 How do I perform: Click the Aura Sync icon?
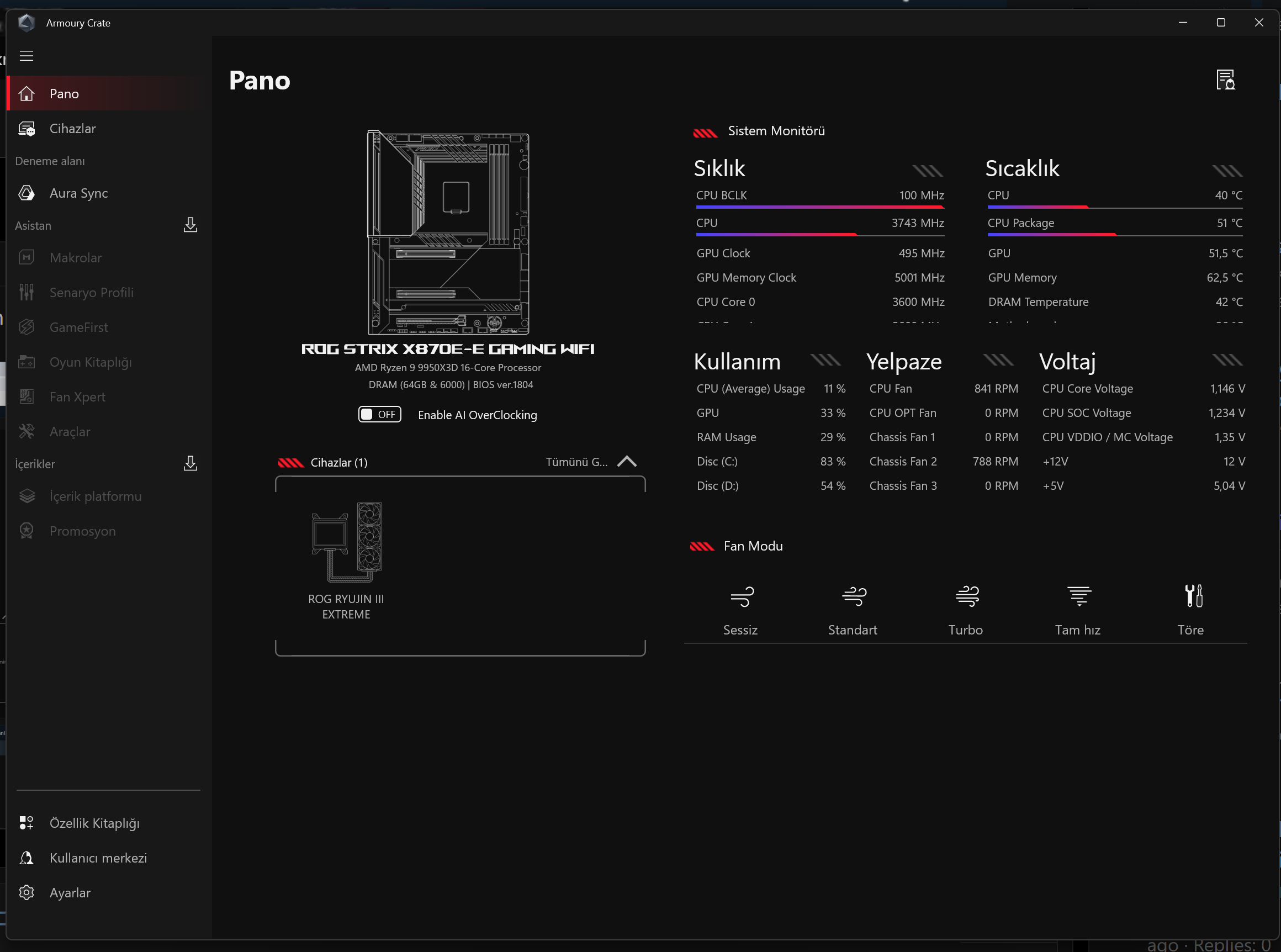pyautogui.click(x=27, y=193)
